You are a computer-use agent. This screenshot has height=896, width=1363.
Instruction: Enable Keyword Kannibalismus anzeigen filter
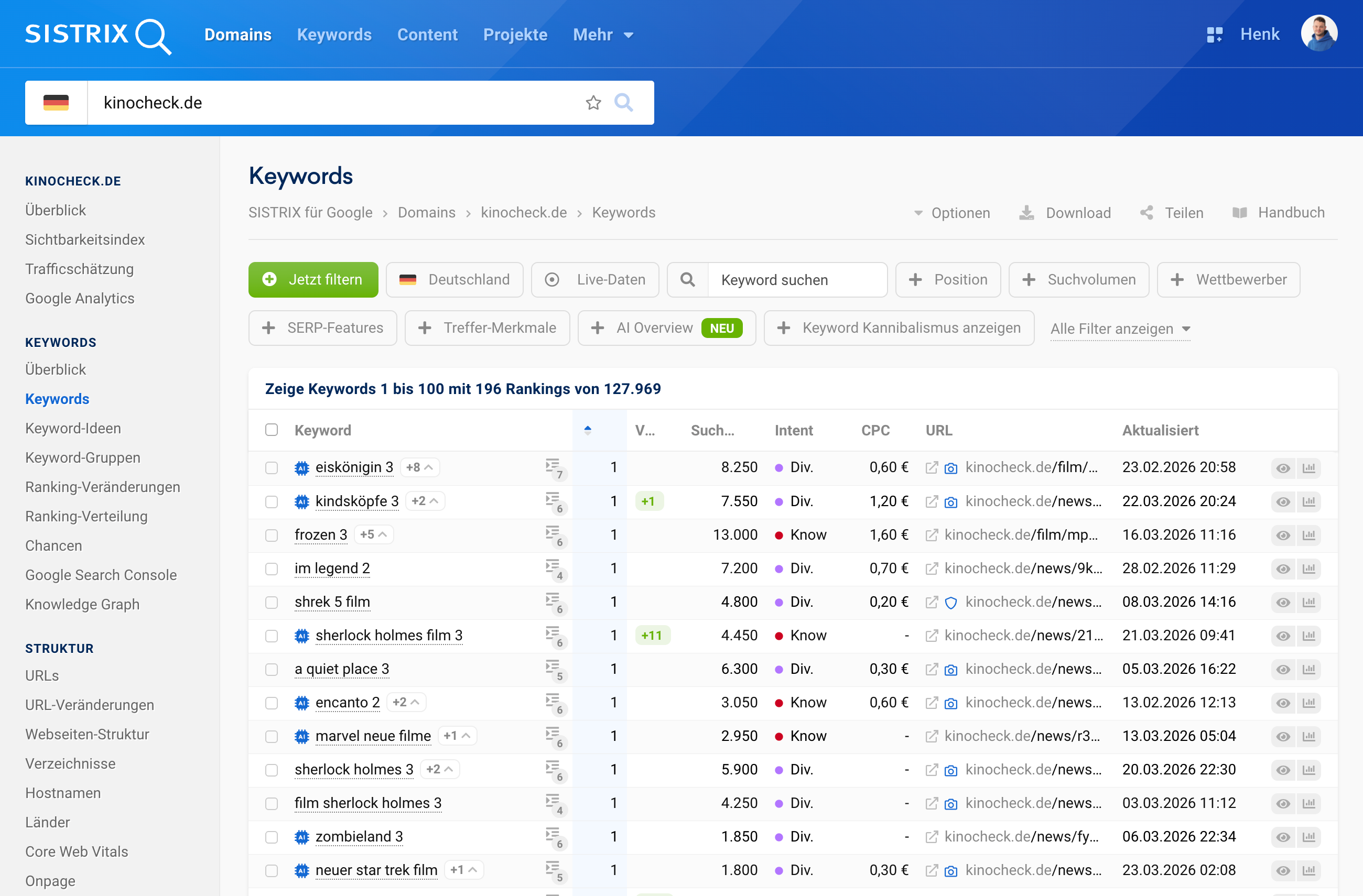[x=899, y=328]
